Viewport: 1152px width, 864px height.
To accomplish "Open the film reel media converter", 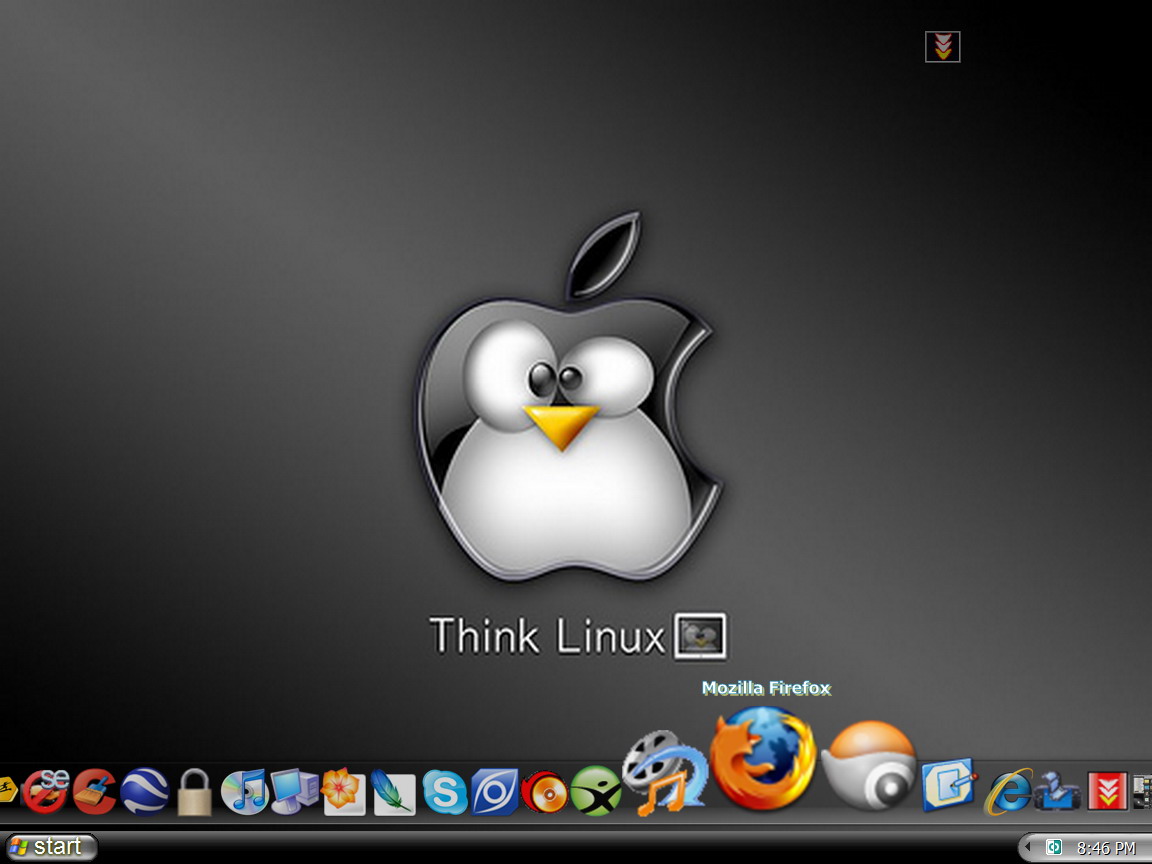I will (x=665, y=772).
